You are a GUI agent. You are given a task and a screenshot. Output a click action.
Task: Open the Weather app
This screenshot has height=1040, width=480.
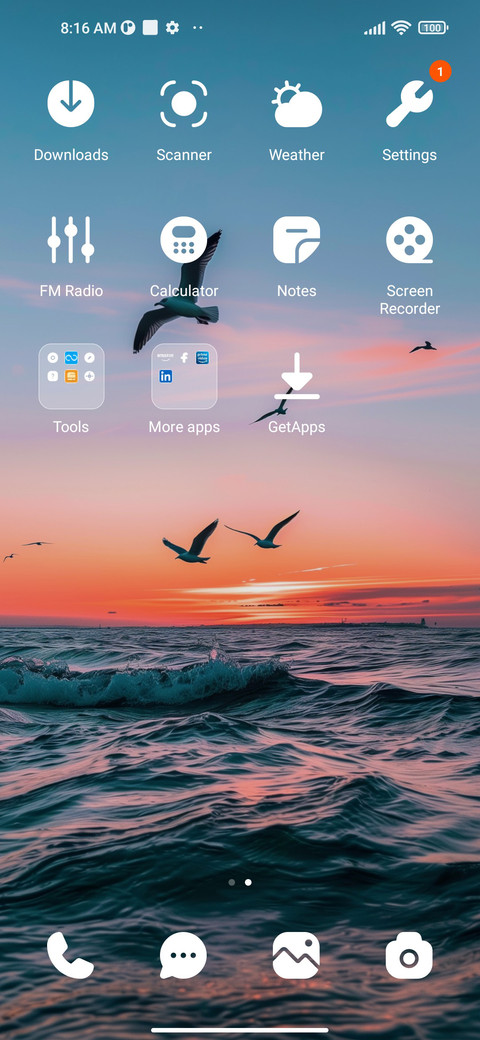point(296,103)
